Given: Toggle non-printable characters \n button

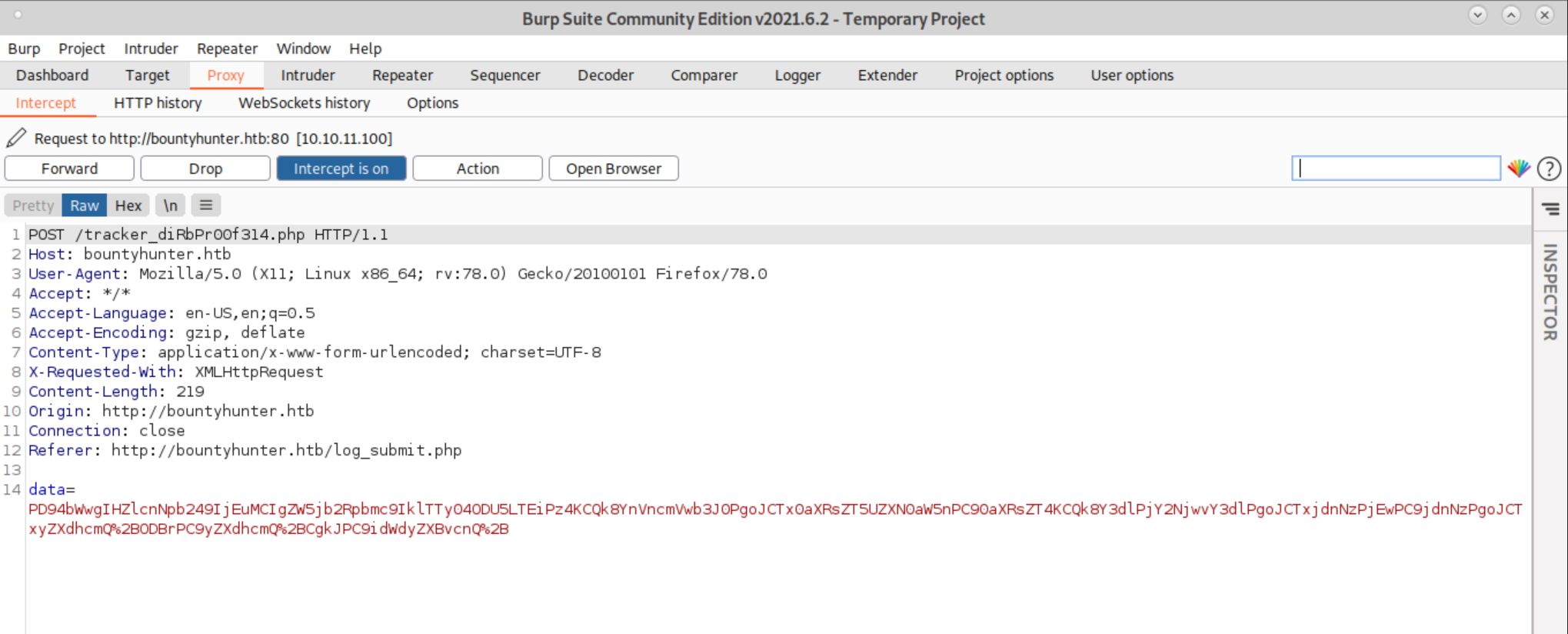Looking at the screenshot, I should [170, 205].
